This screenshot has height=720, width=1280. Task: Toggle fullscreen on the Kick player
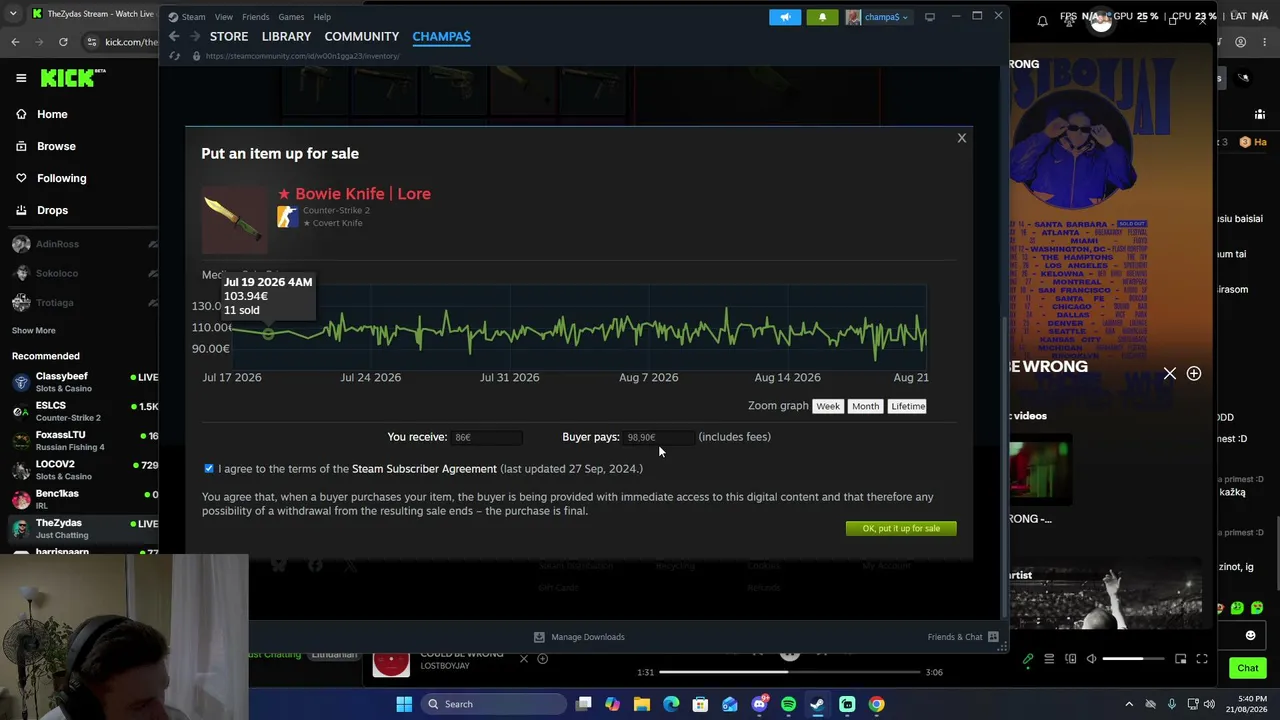tap(1202, 659)
